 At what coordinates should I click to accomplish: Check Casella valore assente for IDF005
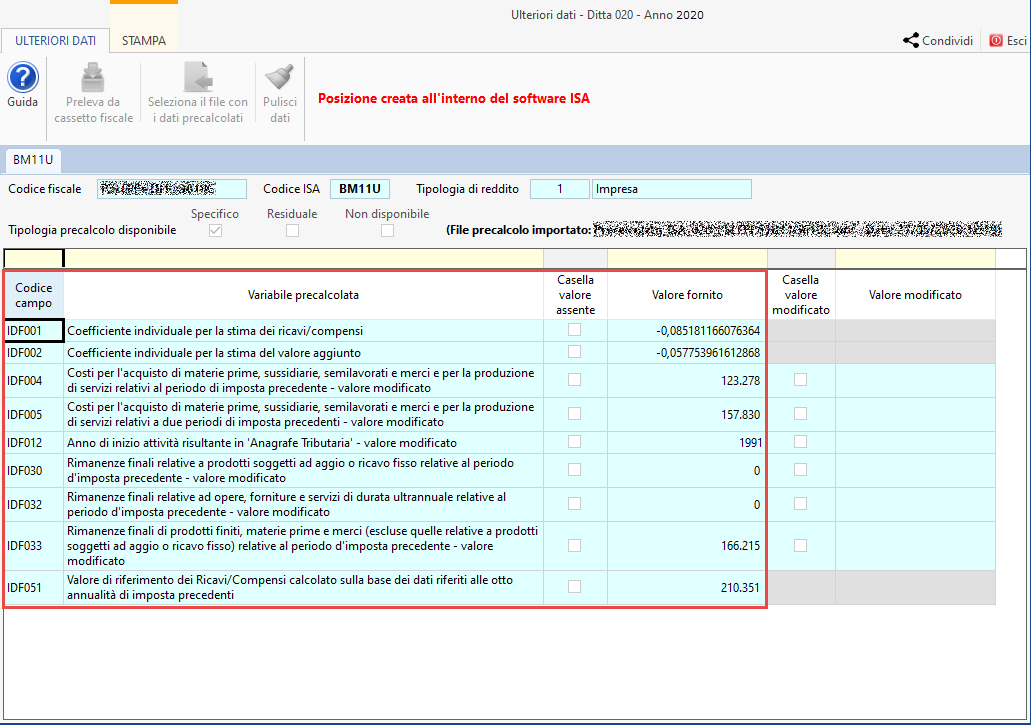click(575, 414)
